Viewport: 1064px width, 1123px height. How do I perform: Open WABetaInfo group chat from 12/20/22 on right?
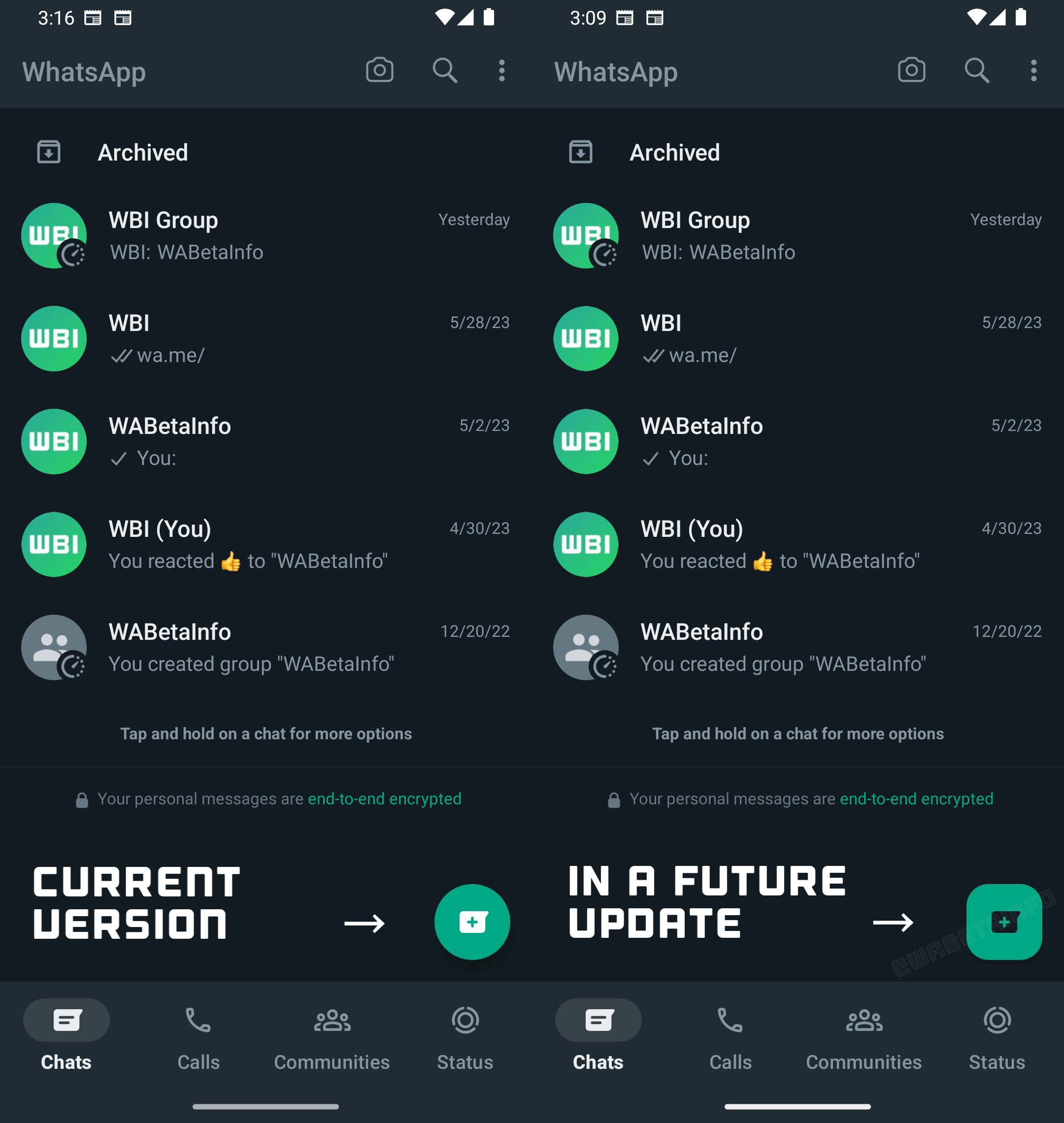click(x=798, y=647)
